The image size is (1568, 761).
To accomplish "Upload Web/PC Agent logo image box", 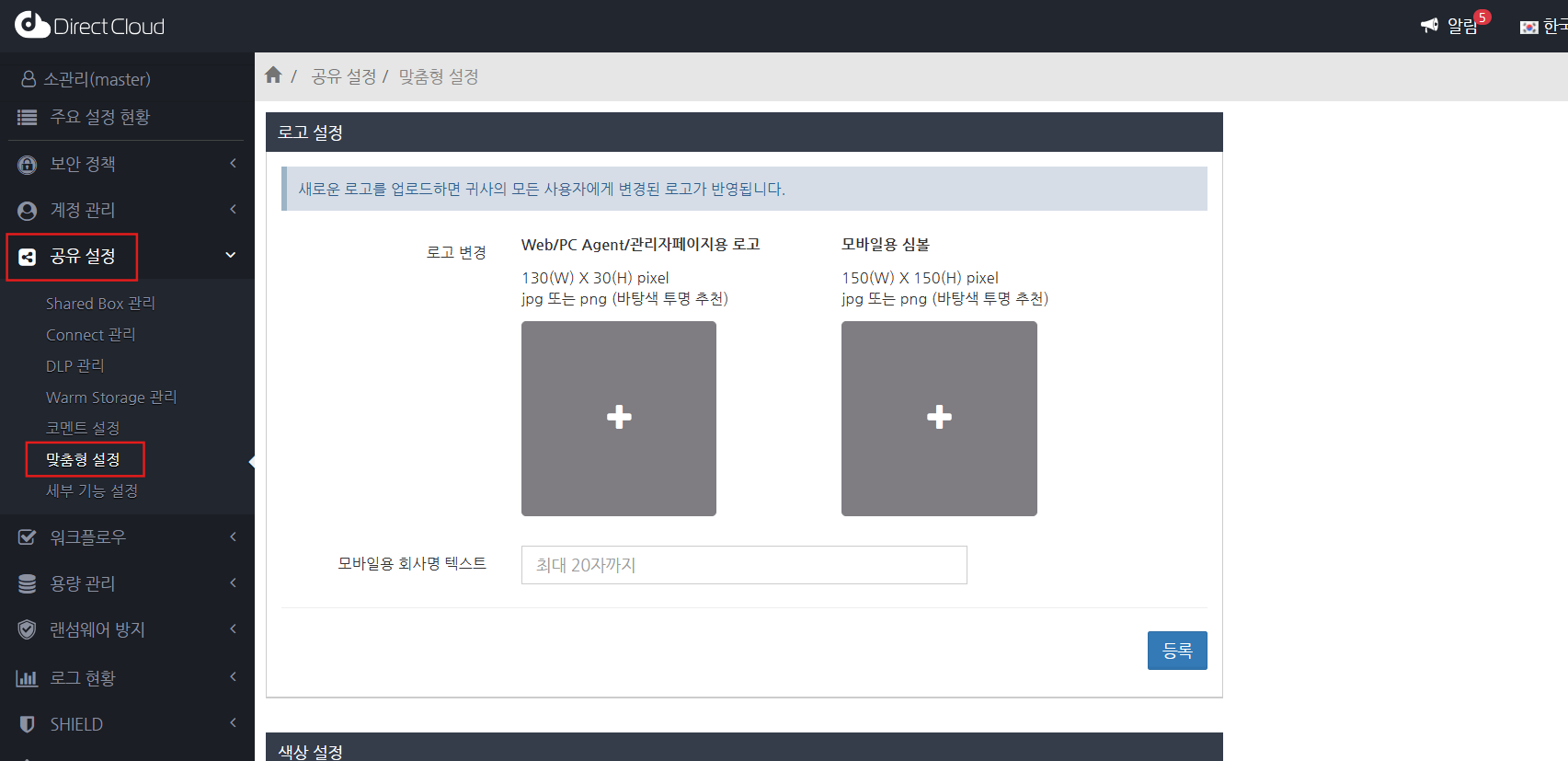I will [619, 418].
